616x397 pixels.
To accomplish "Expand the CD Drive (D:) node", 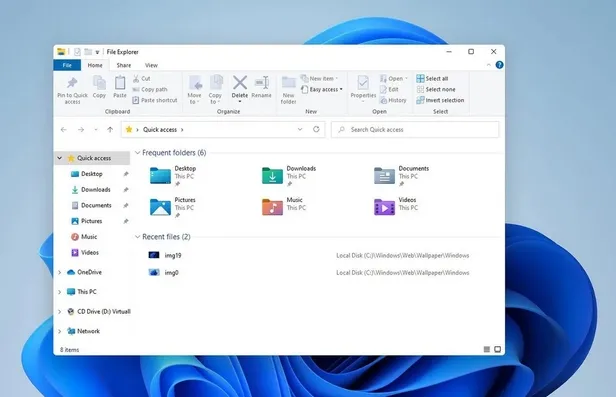I will 60,311.
